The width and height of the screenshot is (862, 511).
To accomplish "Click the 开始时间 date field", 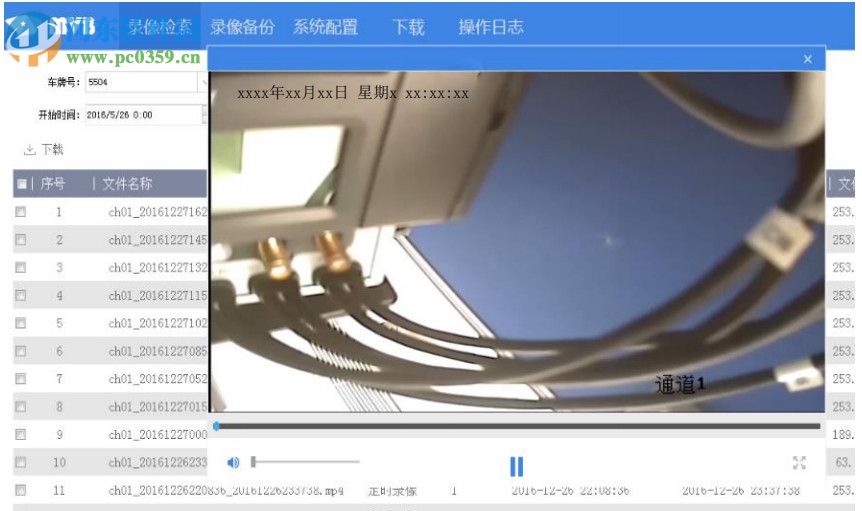I will click(143, 115).
